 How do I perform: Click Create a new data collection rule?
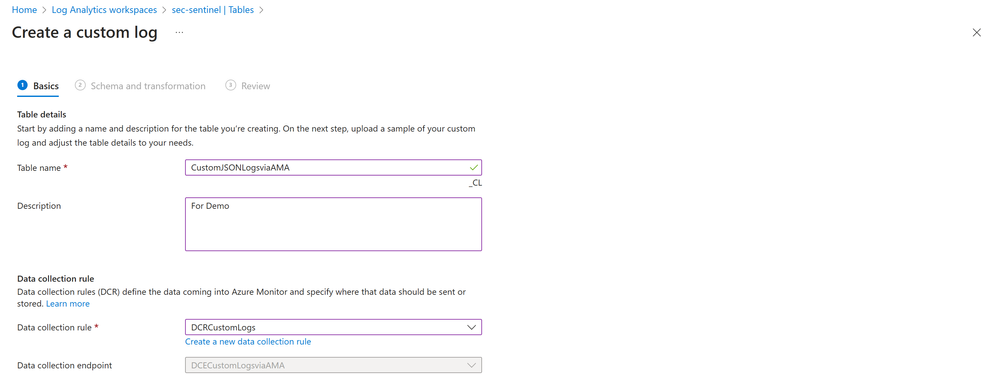pos(248,342)
